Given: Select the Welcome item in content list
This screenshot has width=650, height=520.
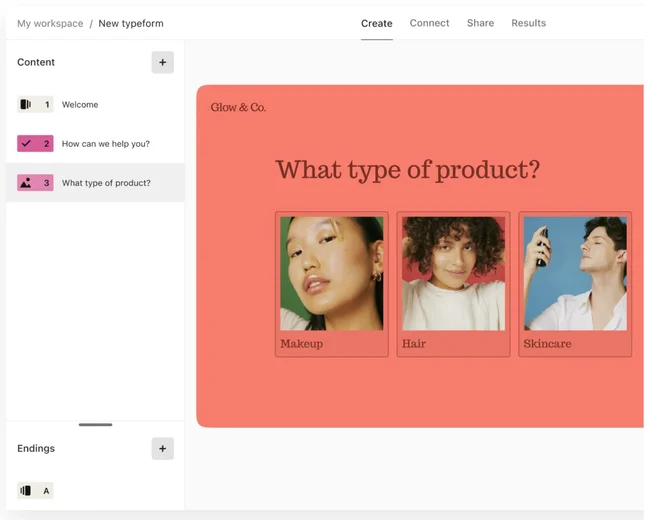Looking at the screenshot, I should 80,104.
